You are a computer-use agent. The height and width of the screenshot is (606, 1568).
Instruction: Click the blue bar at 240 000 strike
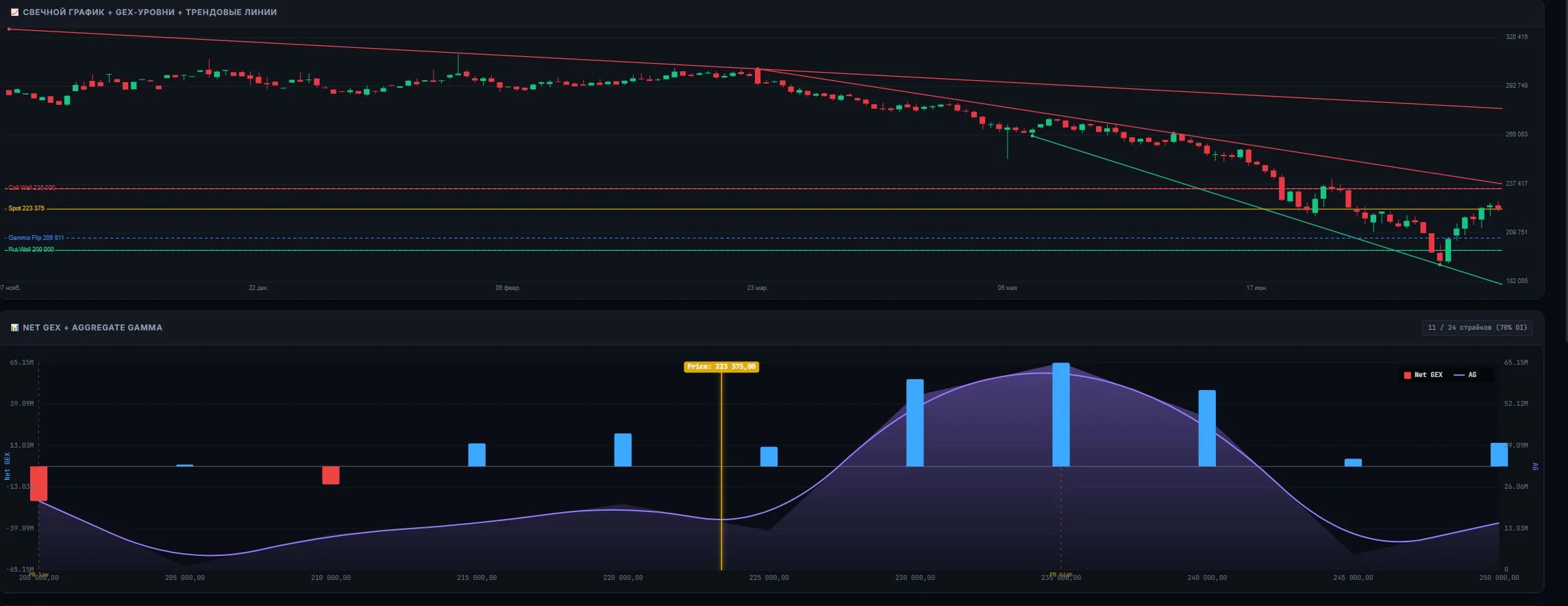[x=1207, y=428]
